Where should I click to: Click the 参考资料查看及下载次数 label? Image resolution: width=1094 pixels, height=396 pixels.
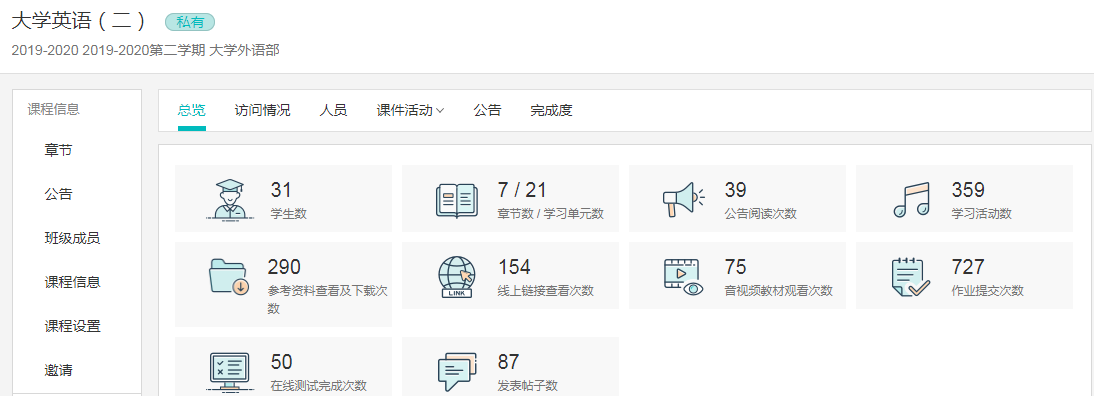[327, 300]
